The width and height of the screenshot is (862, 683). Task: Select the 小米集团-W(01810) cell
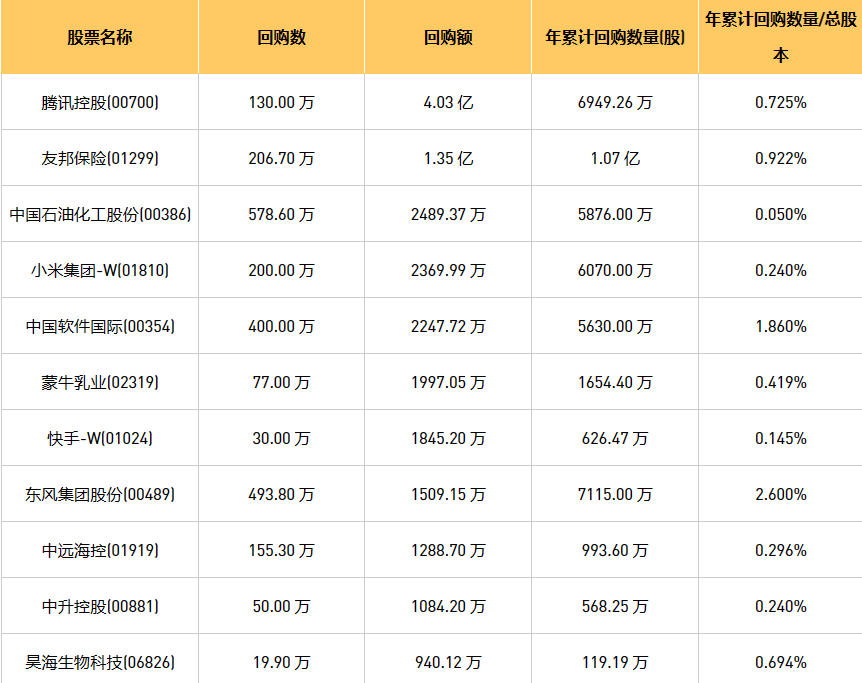pos(100,271)
